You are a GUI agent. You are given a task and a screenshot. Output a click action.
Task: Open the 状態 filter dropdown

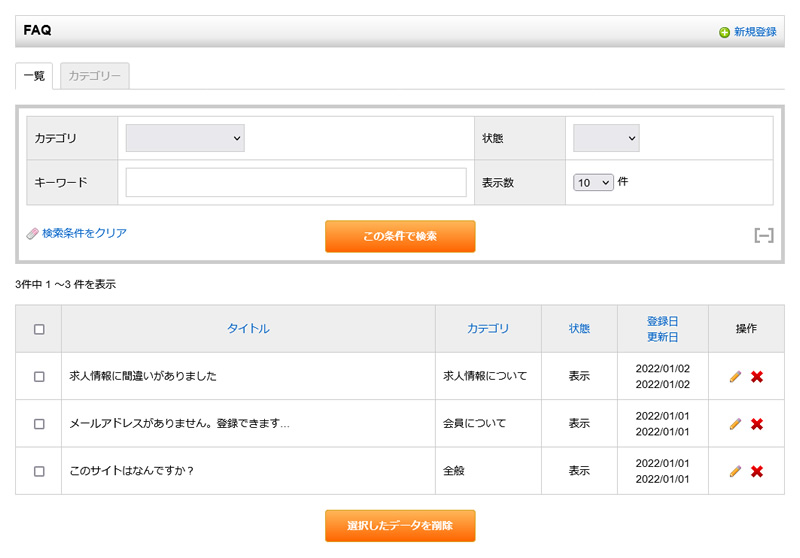pyautogui.click(x=606, y=138)
